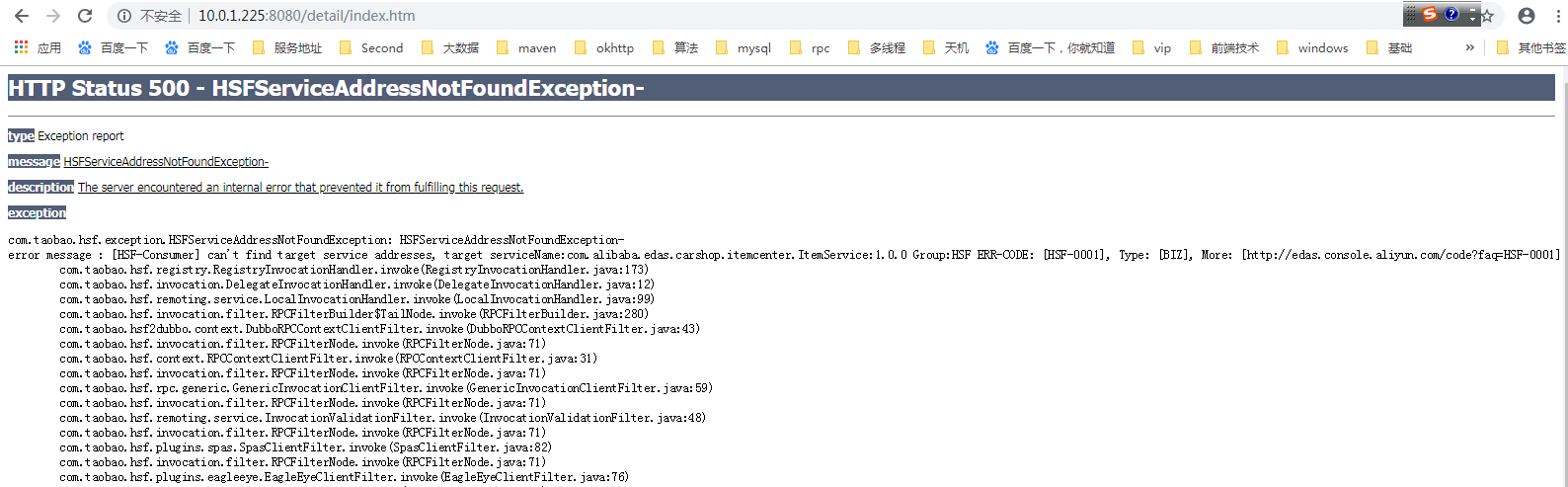Image resolution: width=1568 pixels, height=487 pixels.
Task: Open the second 百度一下 bookmark
Action: 199,47
